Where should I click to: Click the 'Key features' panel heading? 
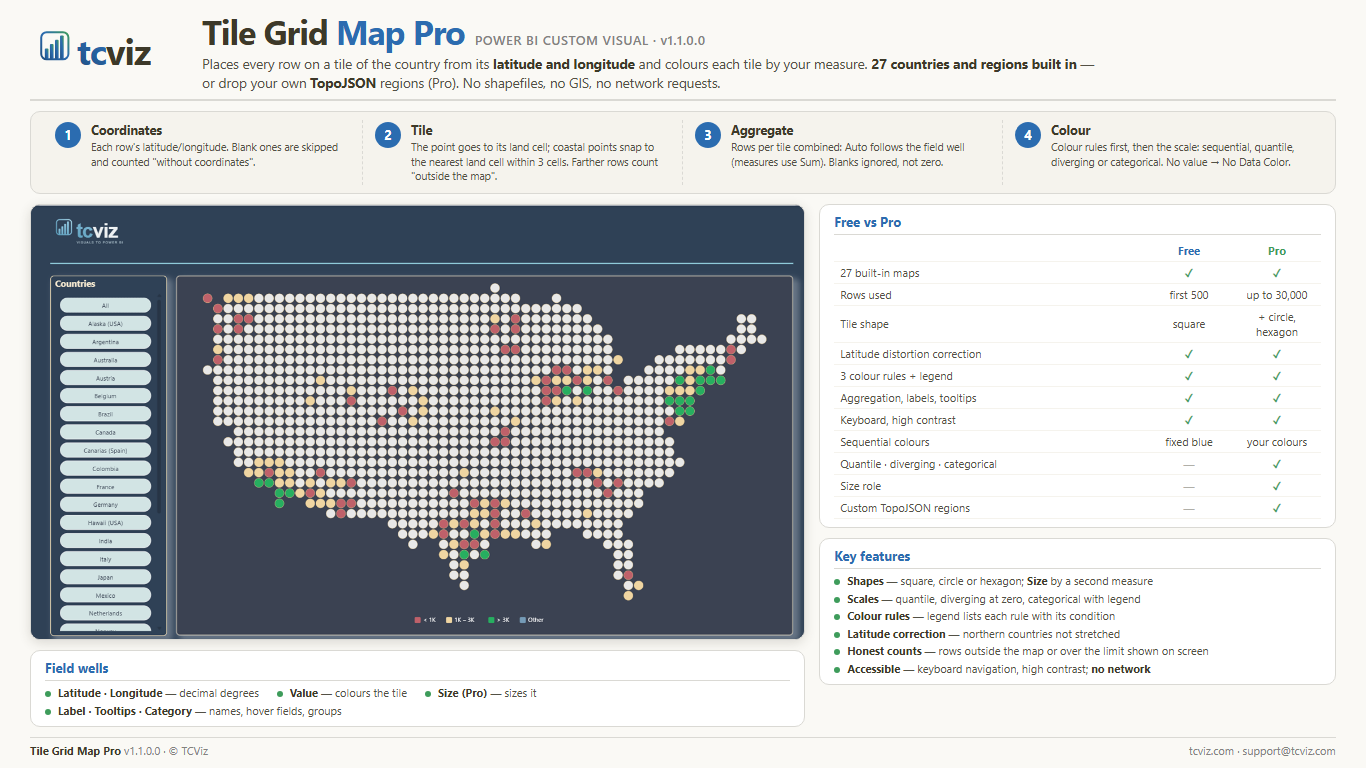(x=872, y=556)
